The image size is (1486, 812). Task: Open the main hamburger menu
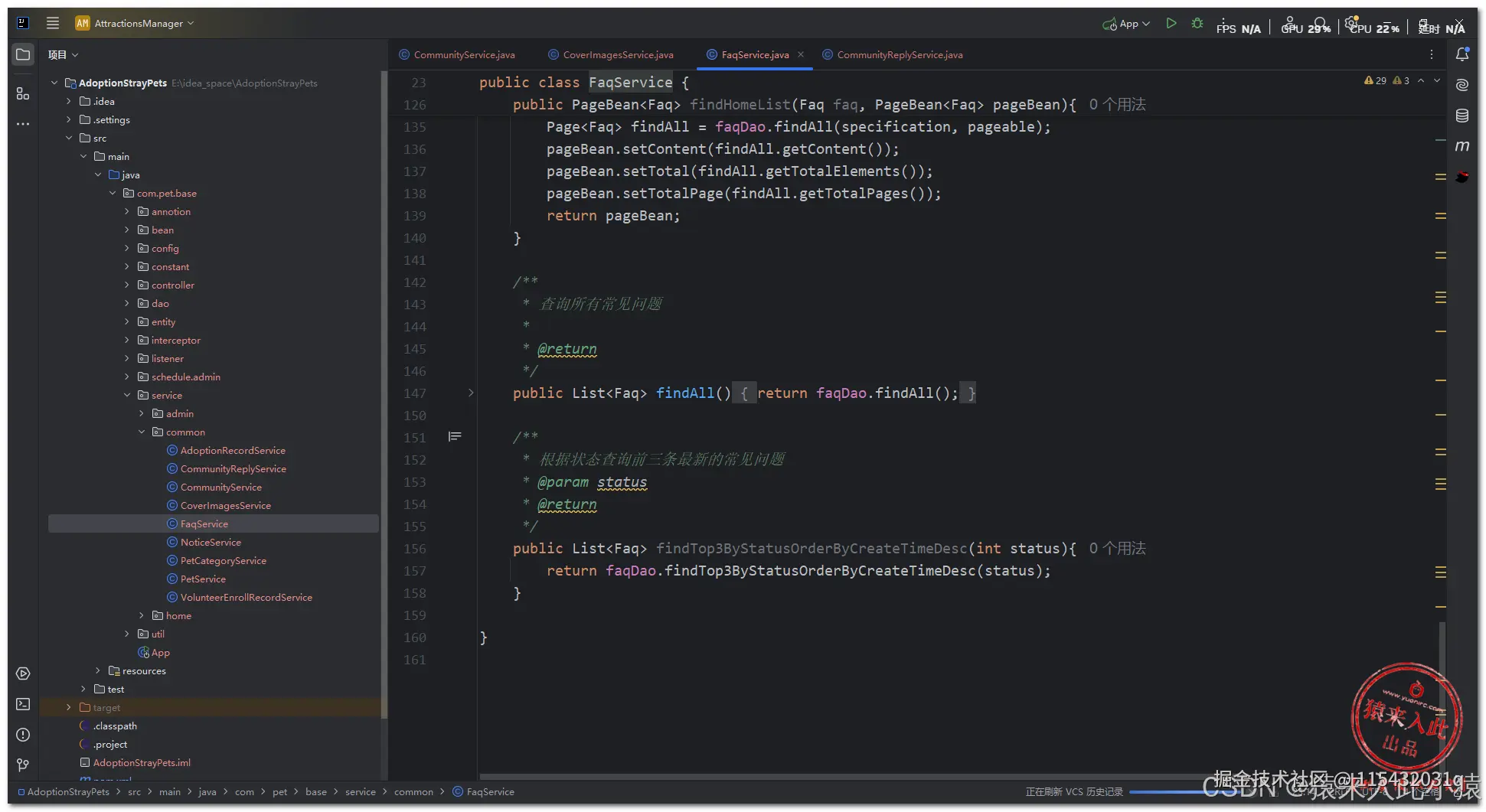point(53,23)
